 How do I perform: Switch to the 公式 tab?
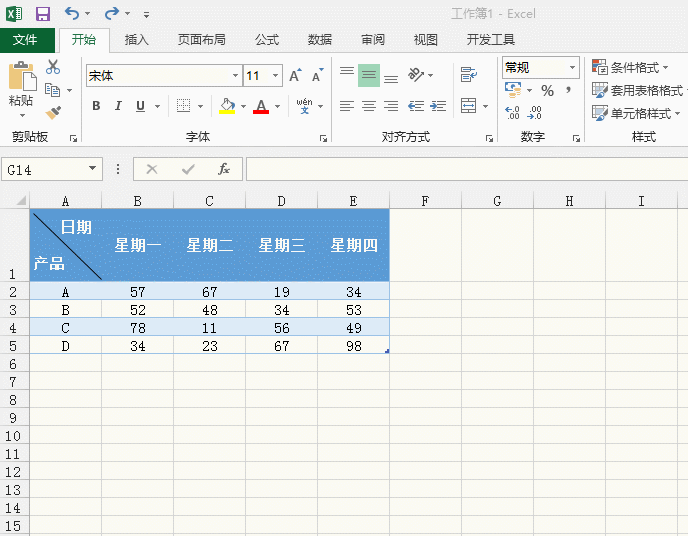point(267,40)
